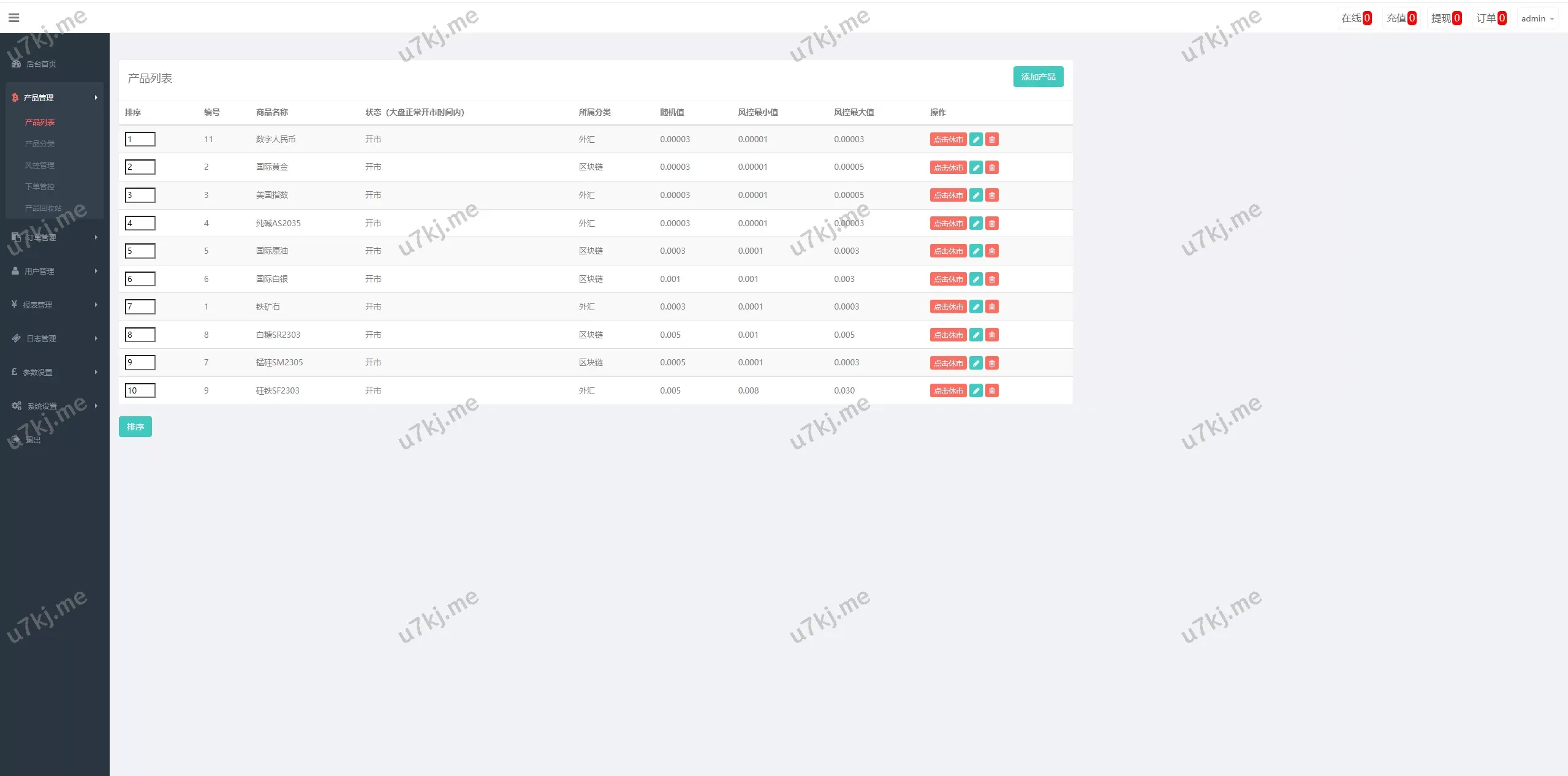Toggle 点击休市 for 国际白银 product

(x=948, y=280)
